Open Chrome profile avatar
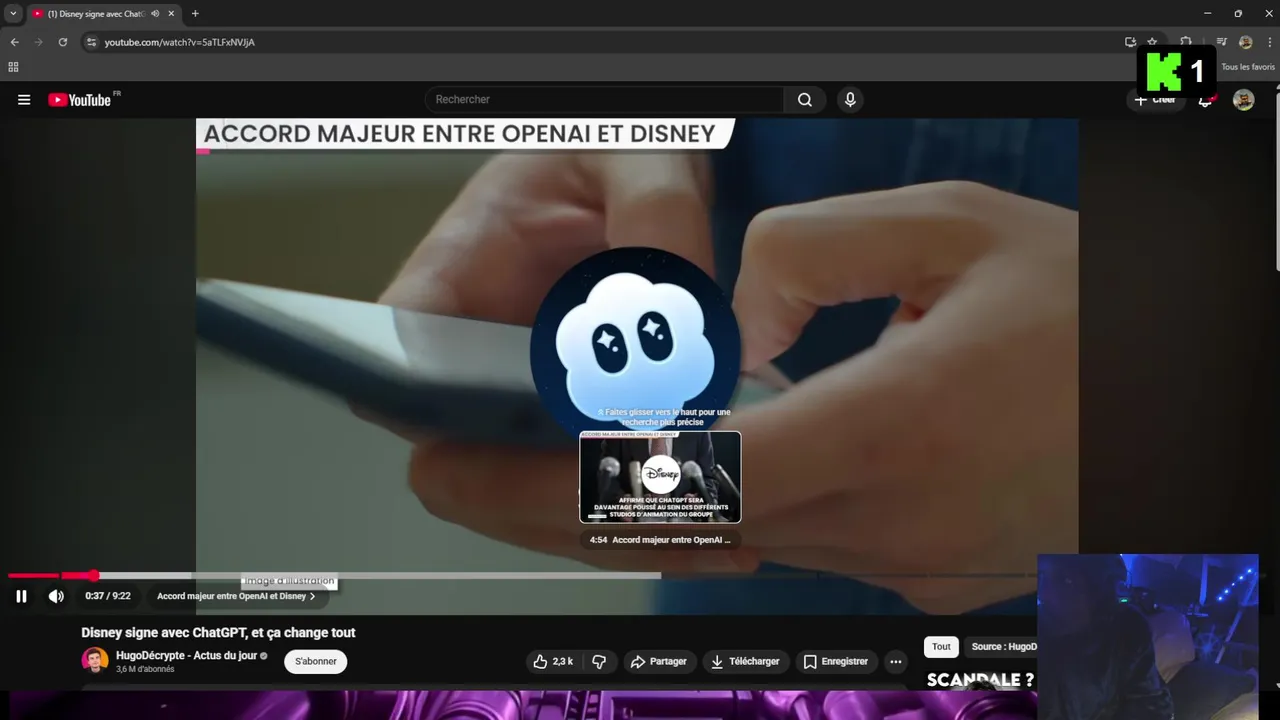This screenshot has height=720, width=1280. point(1245,42)
